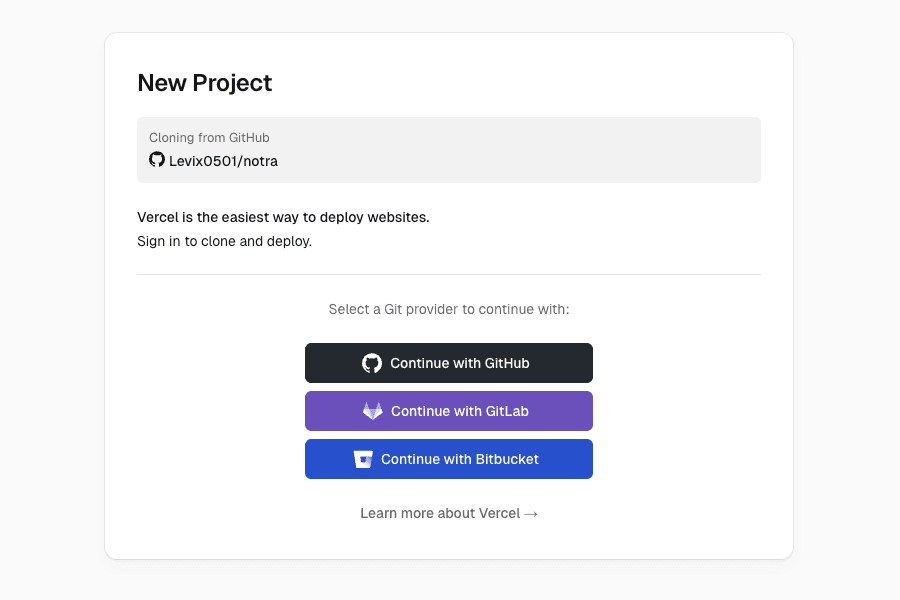Click the GitLab fox logo icon
Image resolution: width=900 pixels, height=600 pixels.
tap(373, 411)
